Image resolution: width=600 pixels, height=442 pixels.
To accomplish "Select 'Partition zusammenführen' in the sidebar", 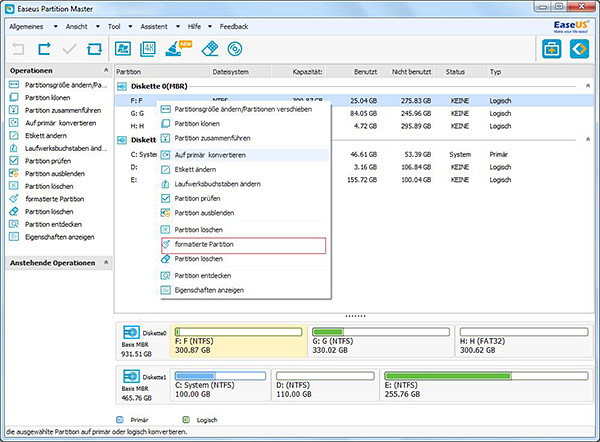I will pyautogui.click(x=55, y=110).
